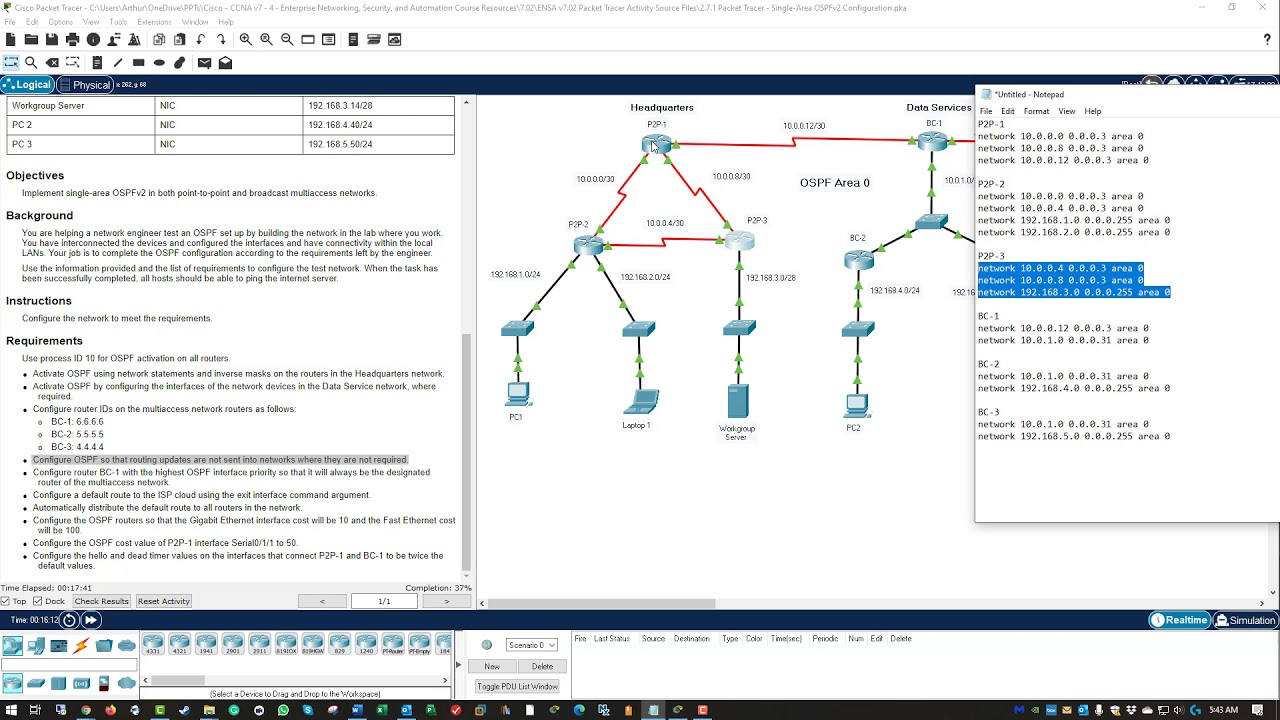Click the device name search field
The height and width of the screenshot is (720, 1280).
click(69, 665)
